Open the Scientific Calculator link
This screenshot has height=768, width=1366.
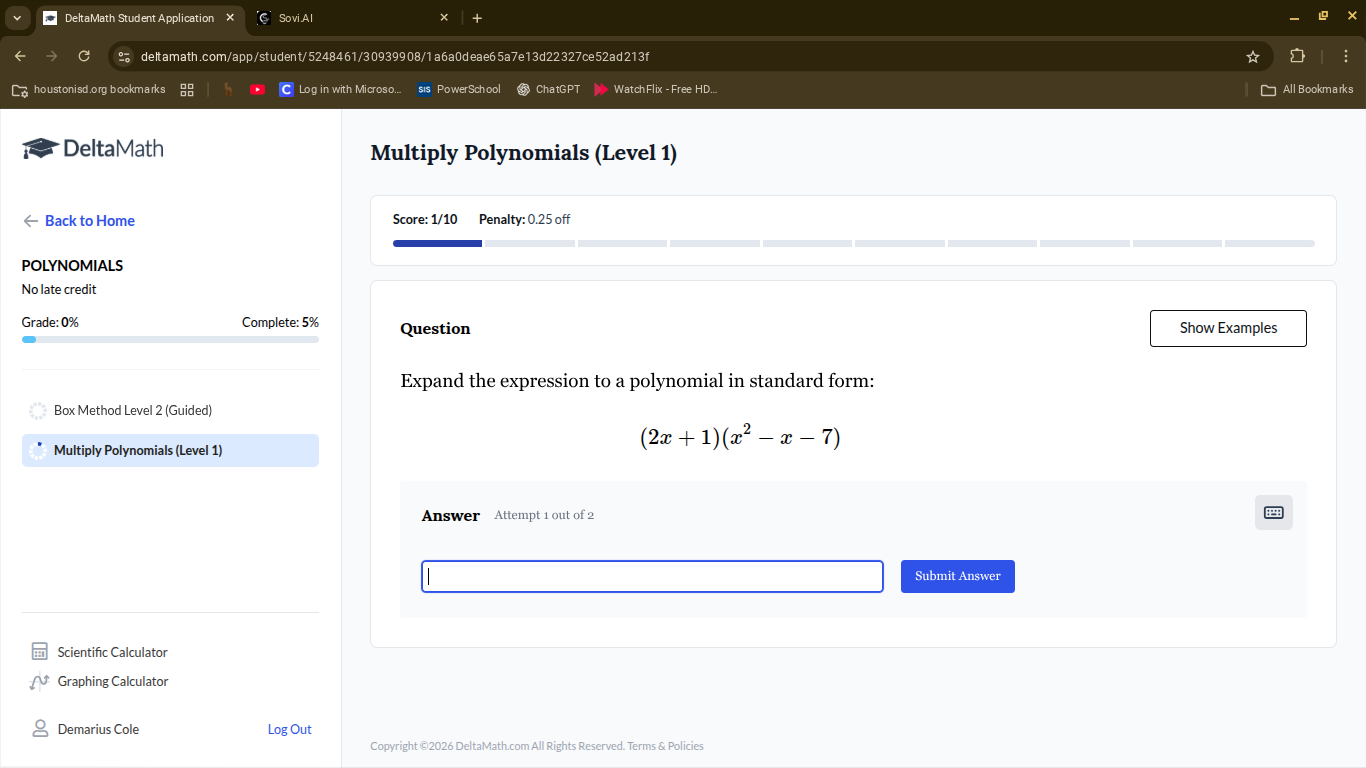113,652
